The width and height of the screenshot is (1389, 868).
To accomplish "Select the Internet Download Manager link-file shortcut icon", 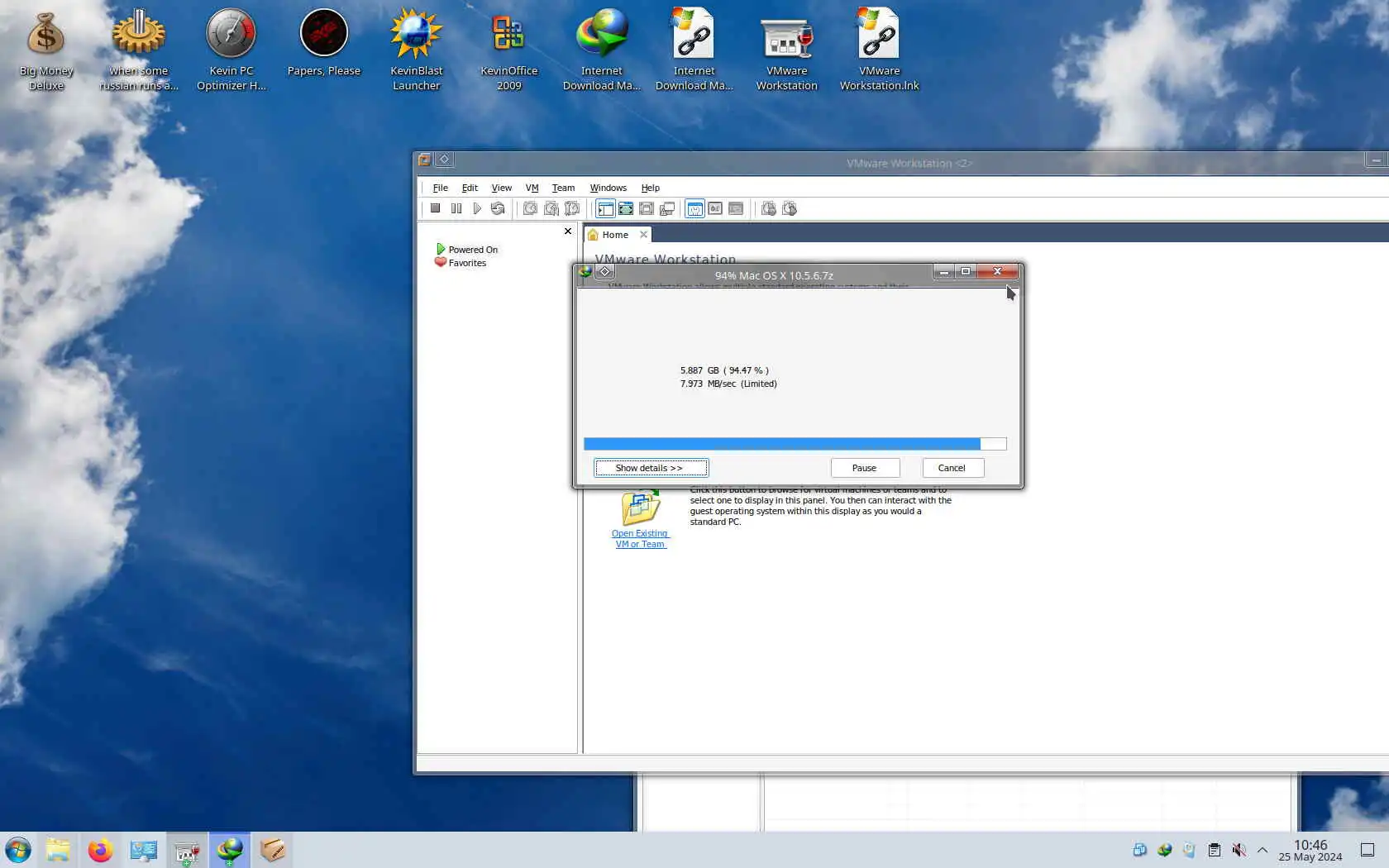I will pos(694,50).
